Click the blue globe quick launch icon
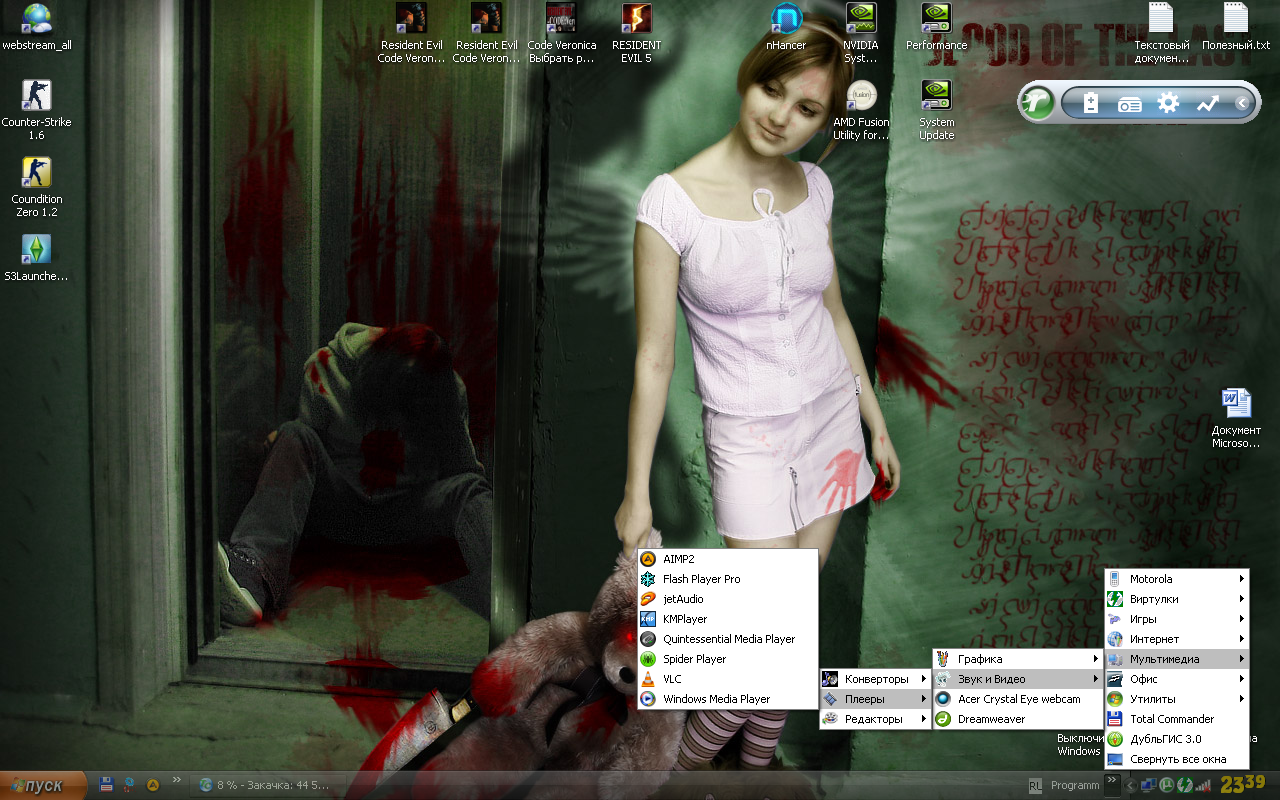This screenshot has height=800, width=1280. pyautogui.click(x=130, y=785)
